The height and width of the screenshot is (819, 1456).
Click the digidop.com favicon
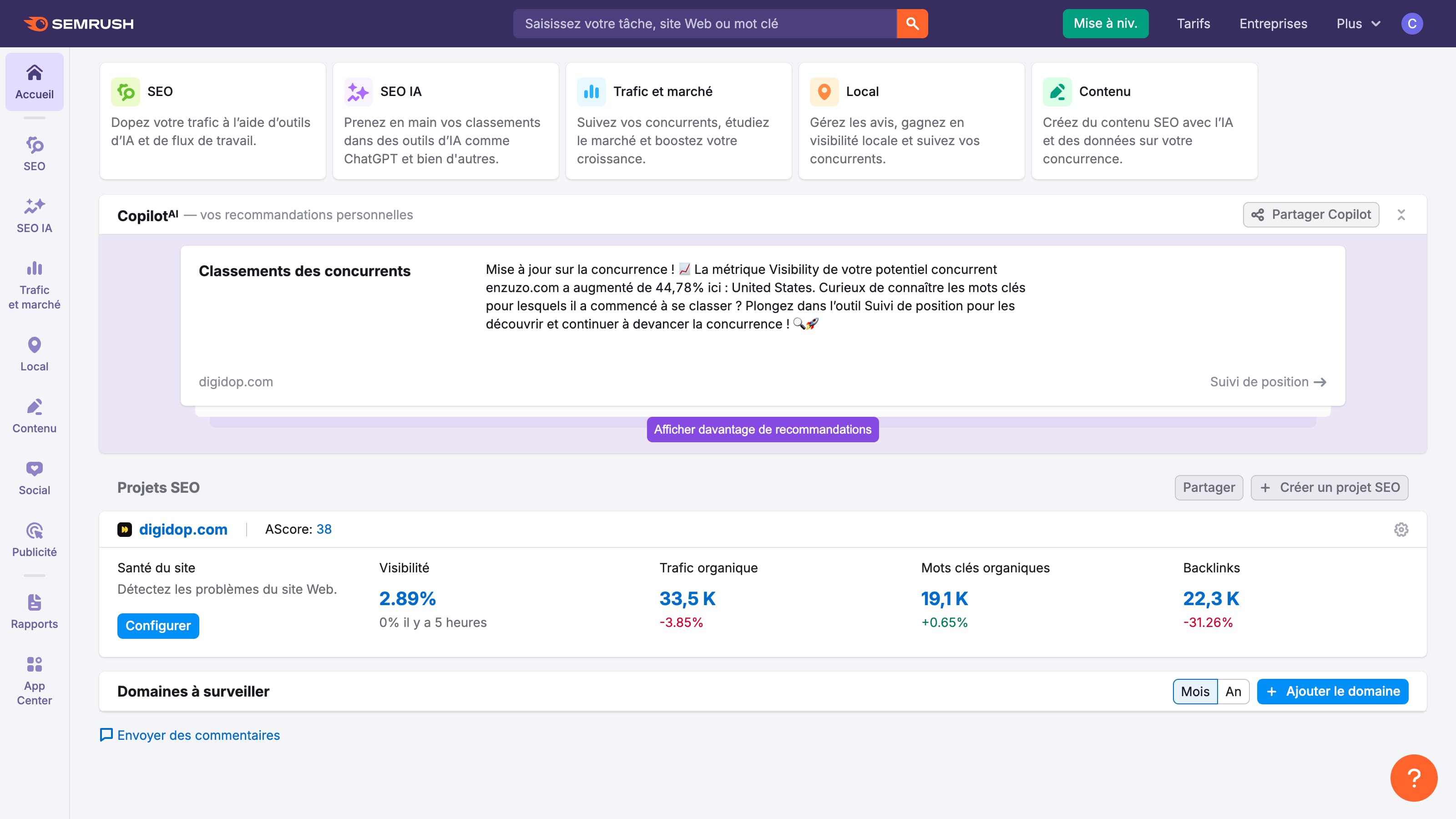pyautogui.click(x=124, y=530)
